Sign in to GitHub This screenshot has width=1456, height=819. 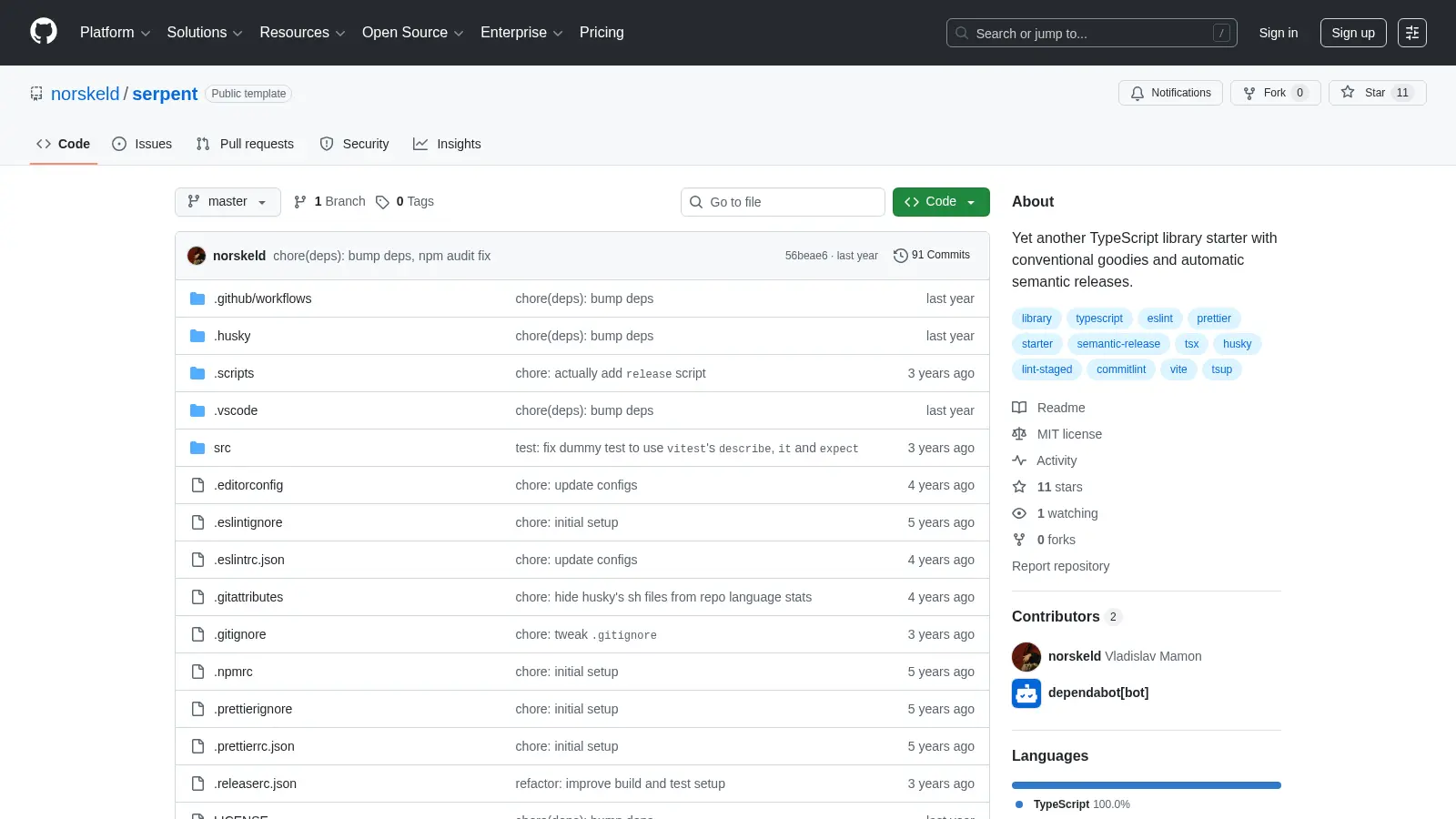[1278, 33]
